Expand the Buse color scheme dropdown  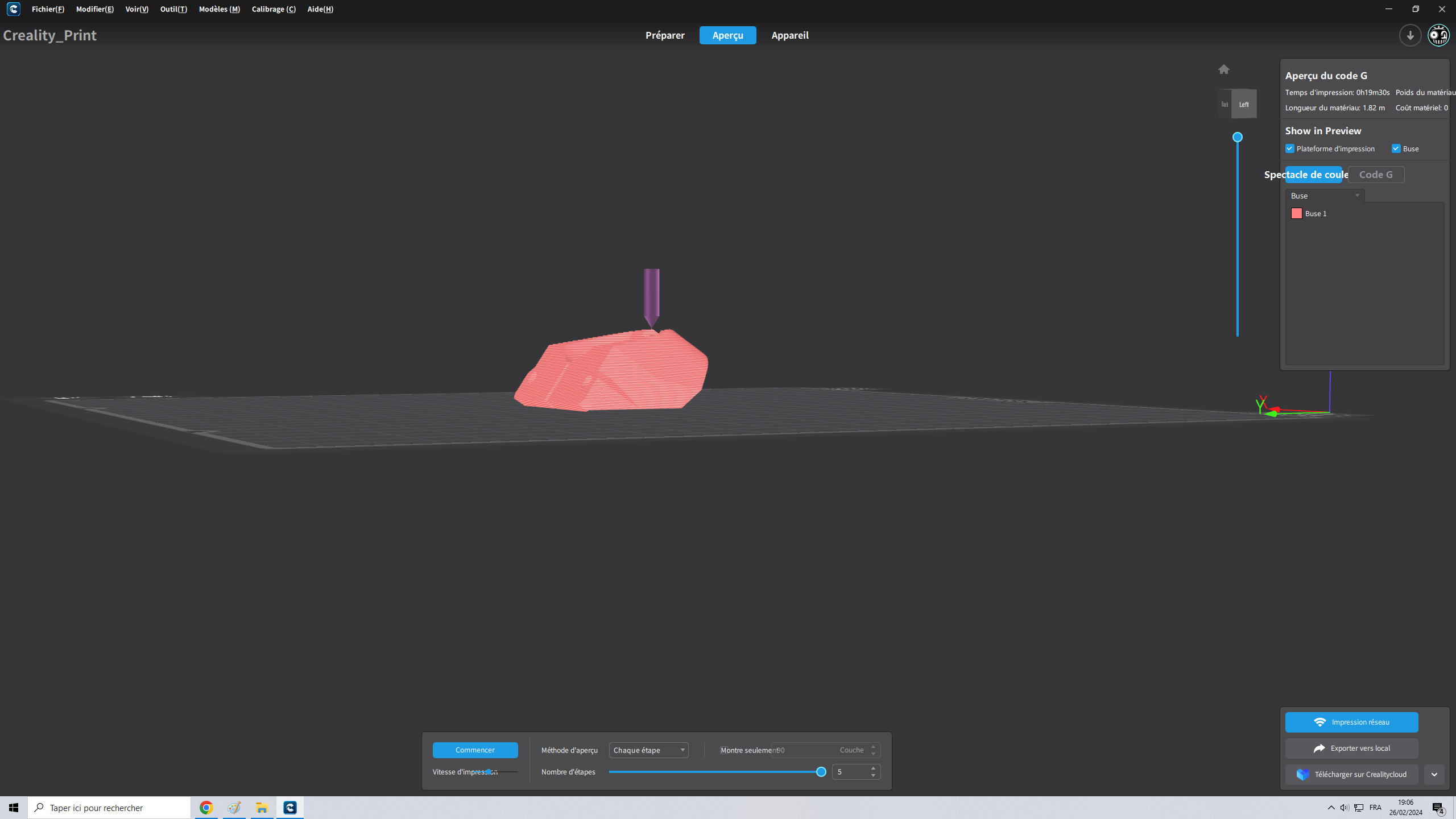point(1325,196)
